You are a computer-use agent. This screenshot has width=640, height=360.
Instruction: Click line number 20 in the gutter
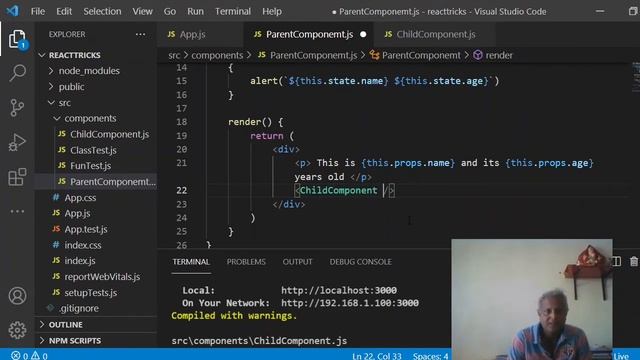[182, 149]
